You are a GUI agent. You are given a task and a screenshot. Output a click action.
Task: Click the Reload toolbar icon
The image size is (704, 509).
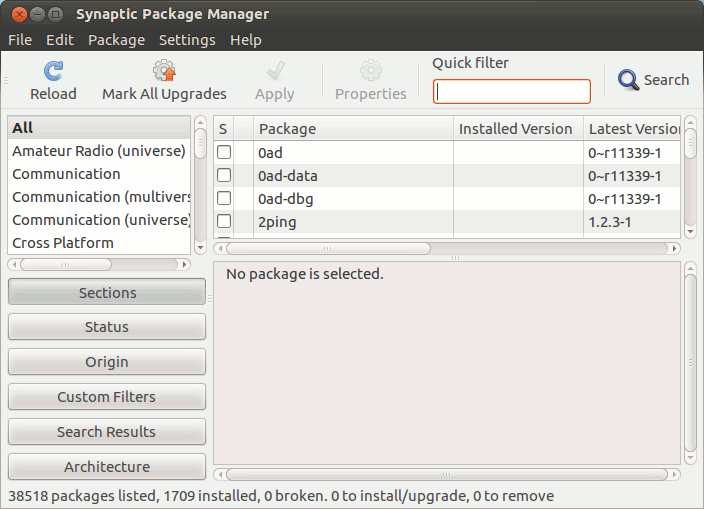coord(53,70)
